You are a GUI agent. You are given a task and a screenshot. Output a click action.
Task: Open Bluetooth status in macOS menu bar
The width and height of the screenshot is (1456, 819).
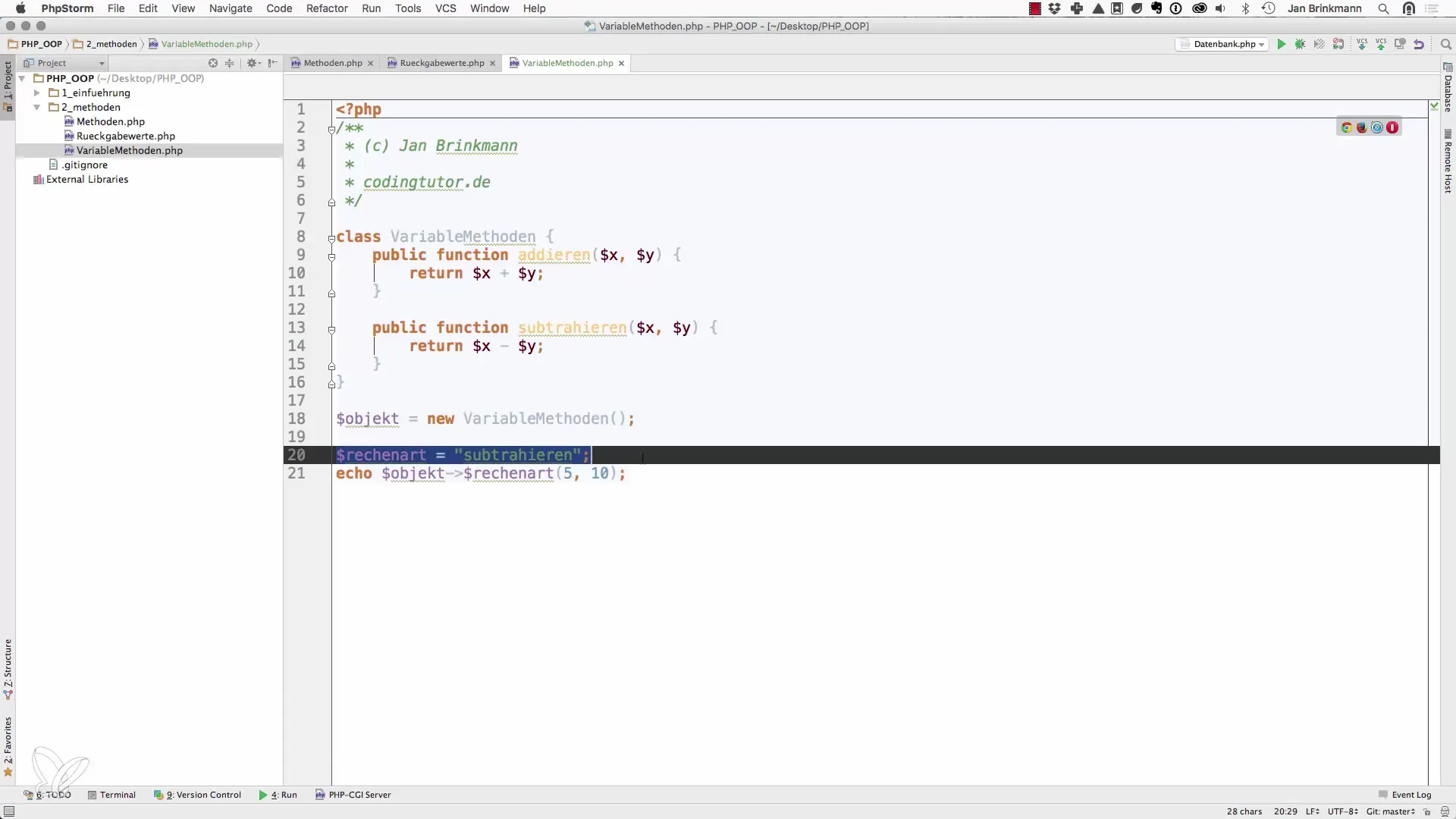click(x=1245, y=8)
